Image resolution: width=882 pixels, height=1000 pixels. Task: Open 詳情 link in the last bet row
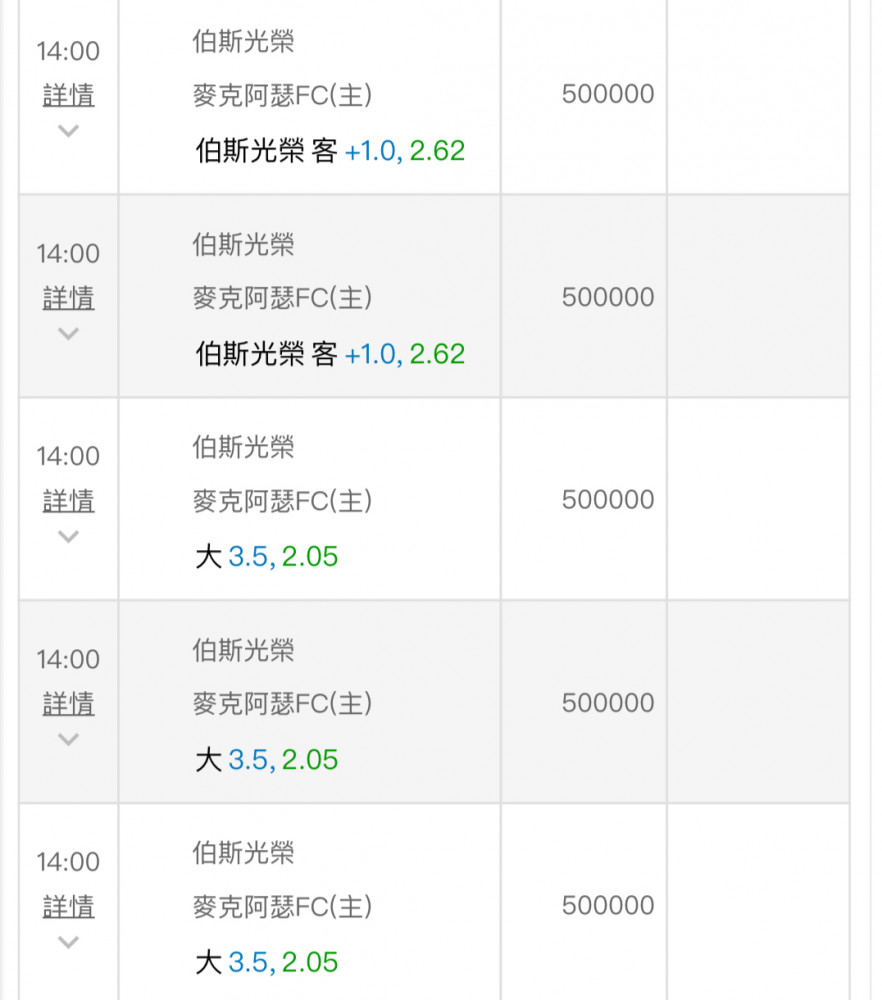[68, 907]
